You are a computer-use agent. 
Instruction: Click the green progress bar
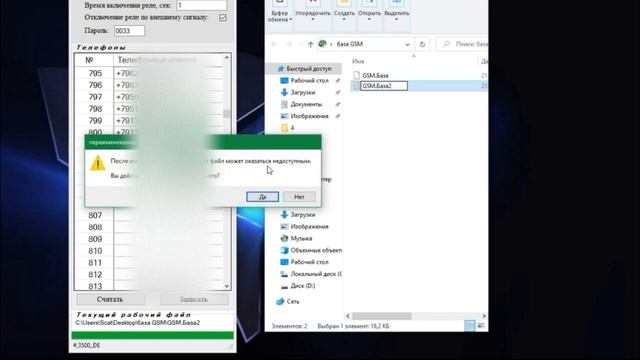tap(152, 335)
